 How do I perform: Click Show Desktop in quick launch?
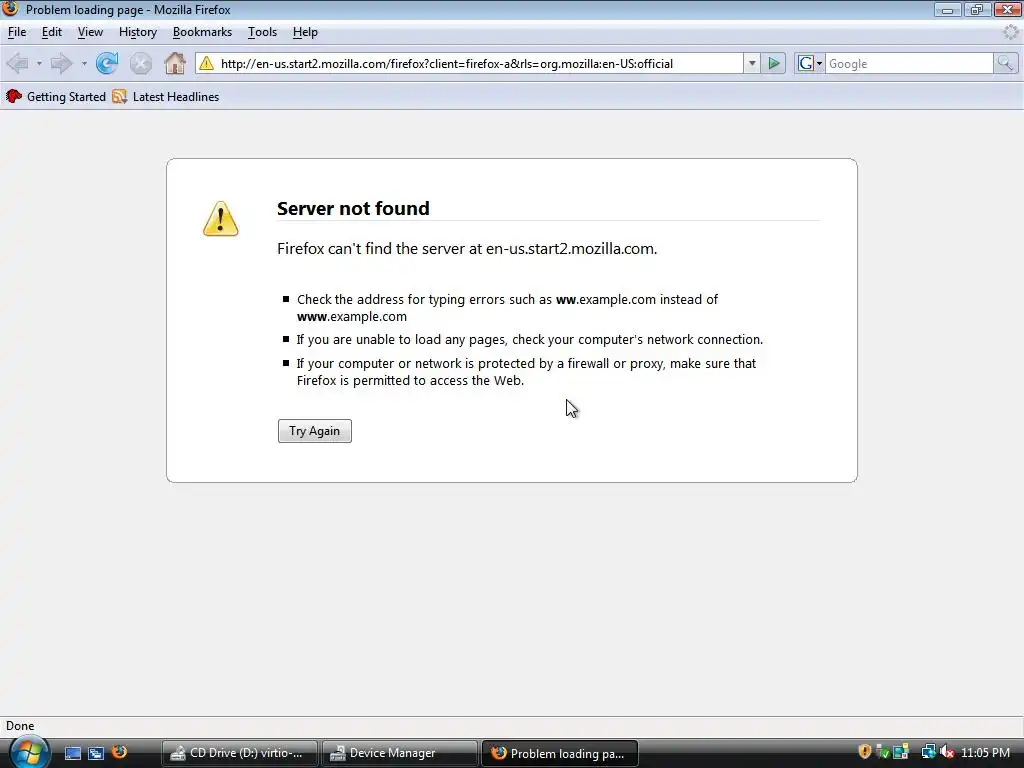point(72,753)
